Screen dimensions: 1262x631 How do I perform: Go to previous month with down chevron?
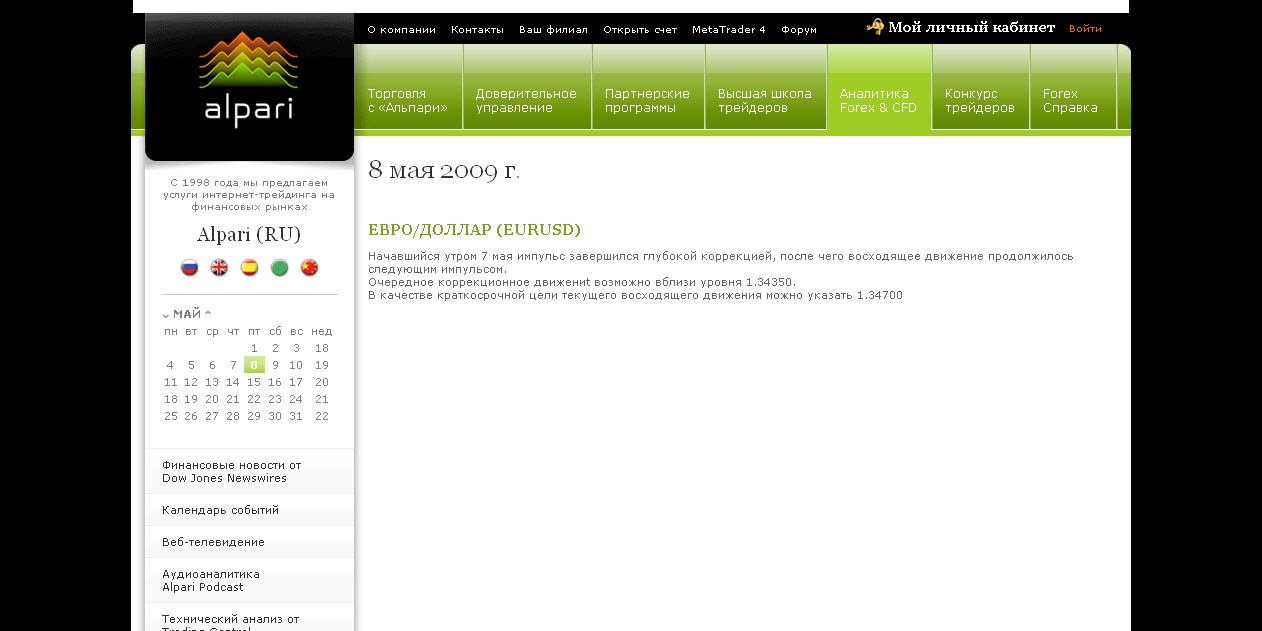[166, 315]
